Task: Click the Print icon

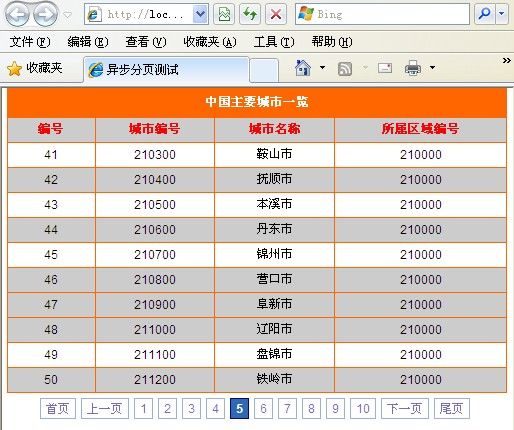Action: [413, 68]
